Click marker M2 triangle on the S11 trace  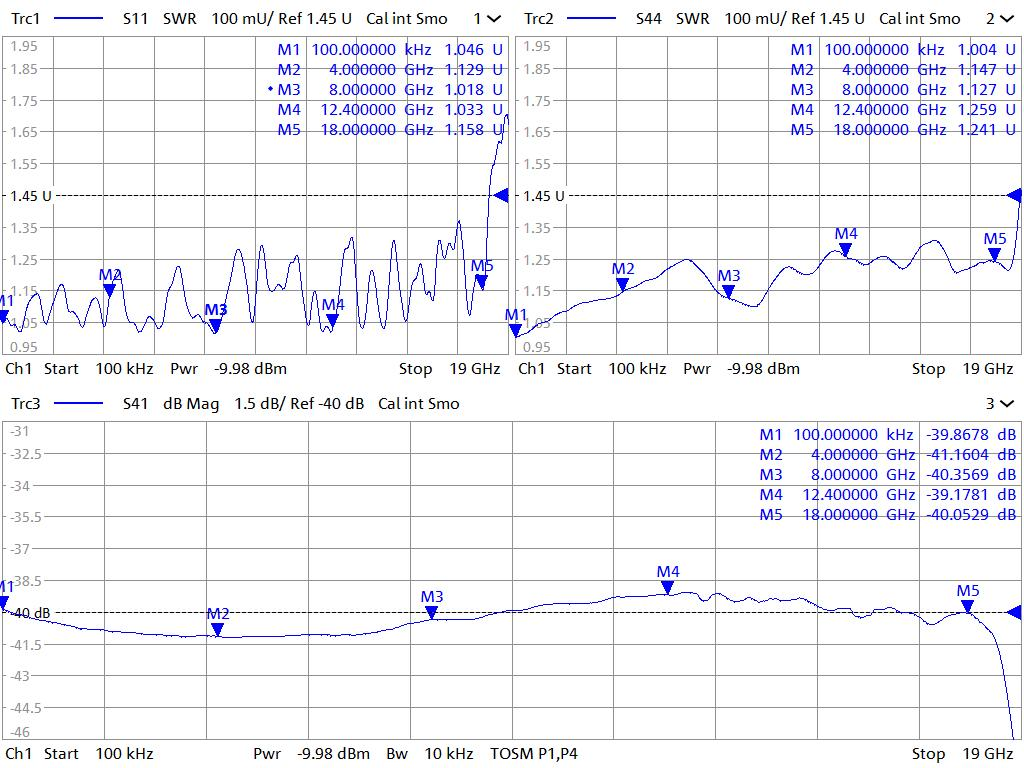pos(110,290)
